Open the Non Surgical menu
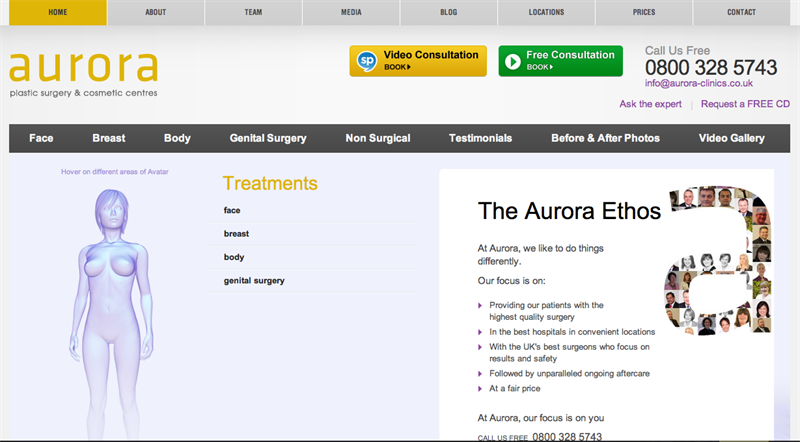The image size is (800, 442). point(378,138)
